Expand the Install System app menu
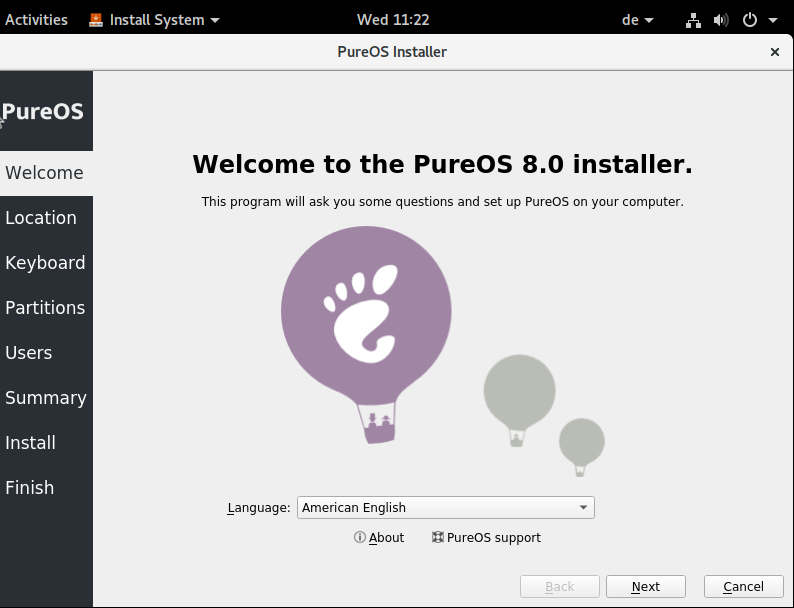The image size is (794, 608). point(215,20)
